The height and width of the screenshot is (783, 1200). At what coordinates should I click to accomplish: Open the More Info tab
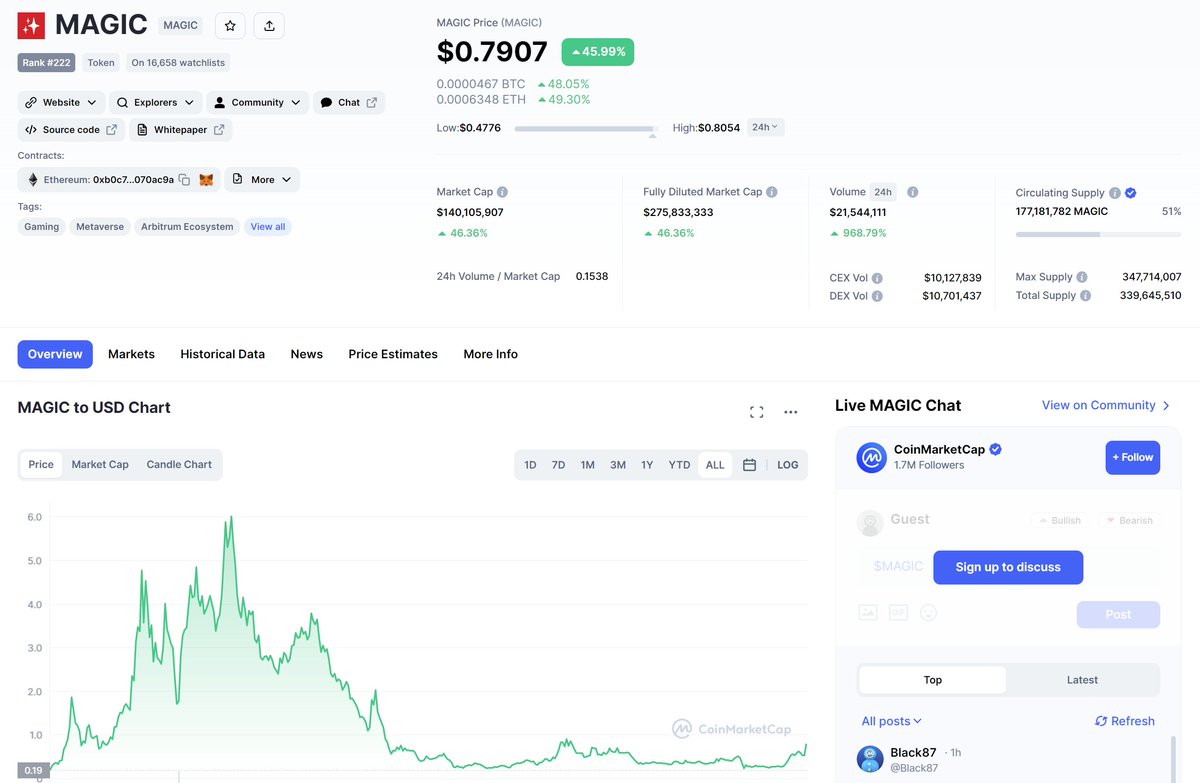(490, 354)
